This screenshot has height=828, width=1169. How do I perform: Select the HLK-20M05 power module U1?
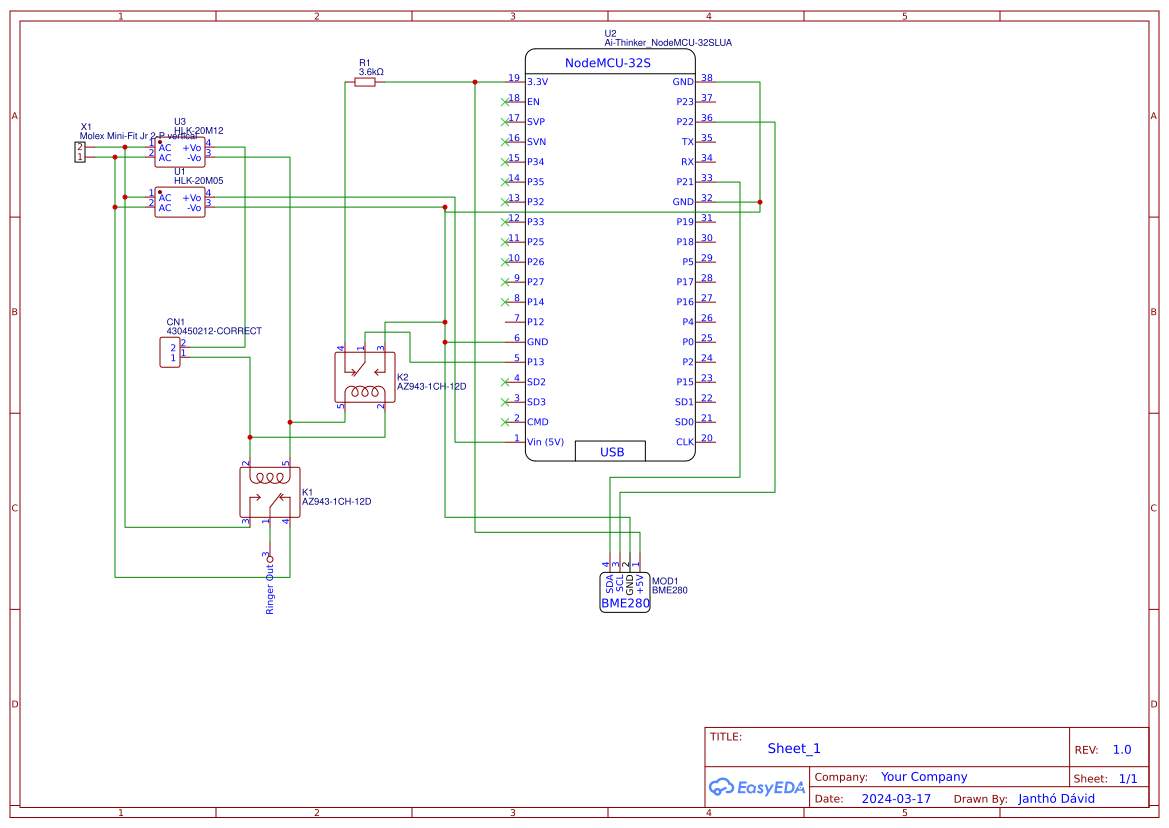point(180,200)
